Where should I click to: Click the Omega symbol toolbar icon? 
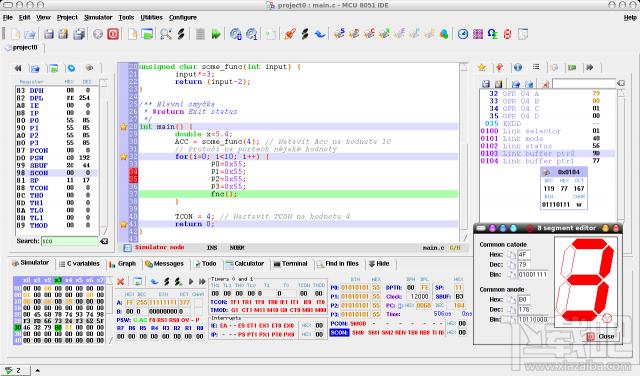coord(493,34)
